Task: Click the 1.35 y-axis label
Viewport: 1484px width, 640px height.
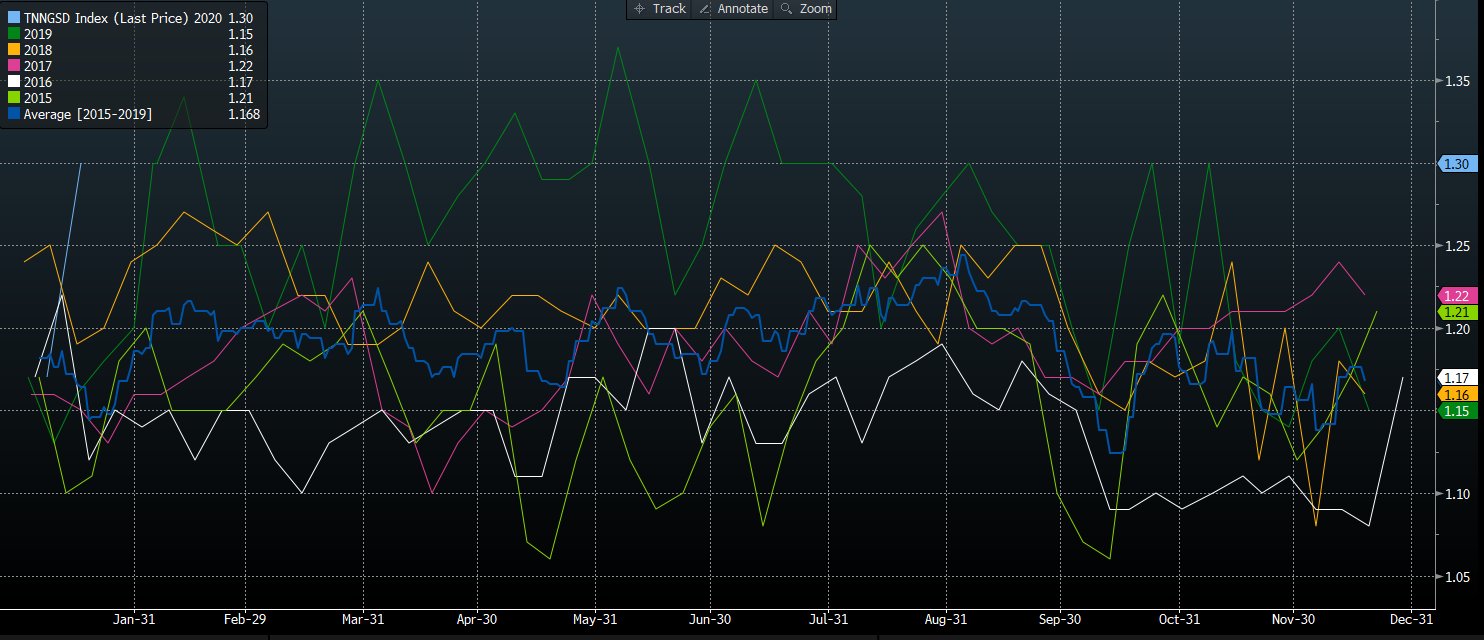Action: point(1456,81)
